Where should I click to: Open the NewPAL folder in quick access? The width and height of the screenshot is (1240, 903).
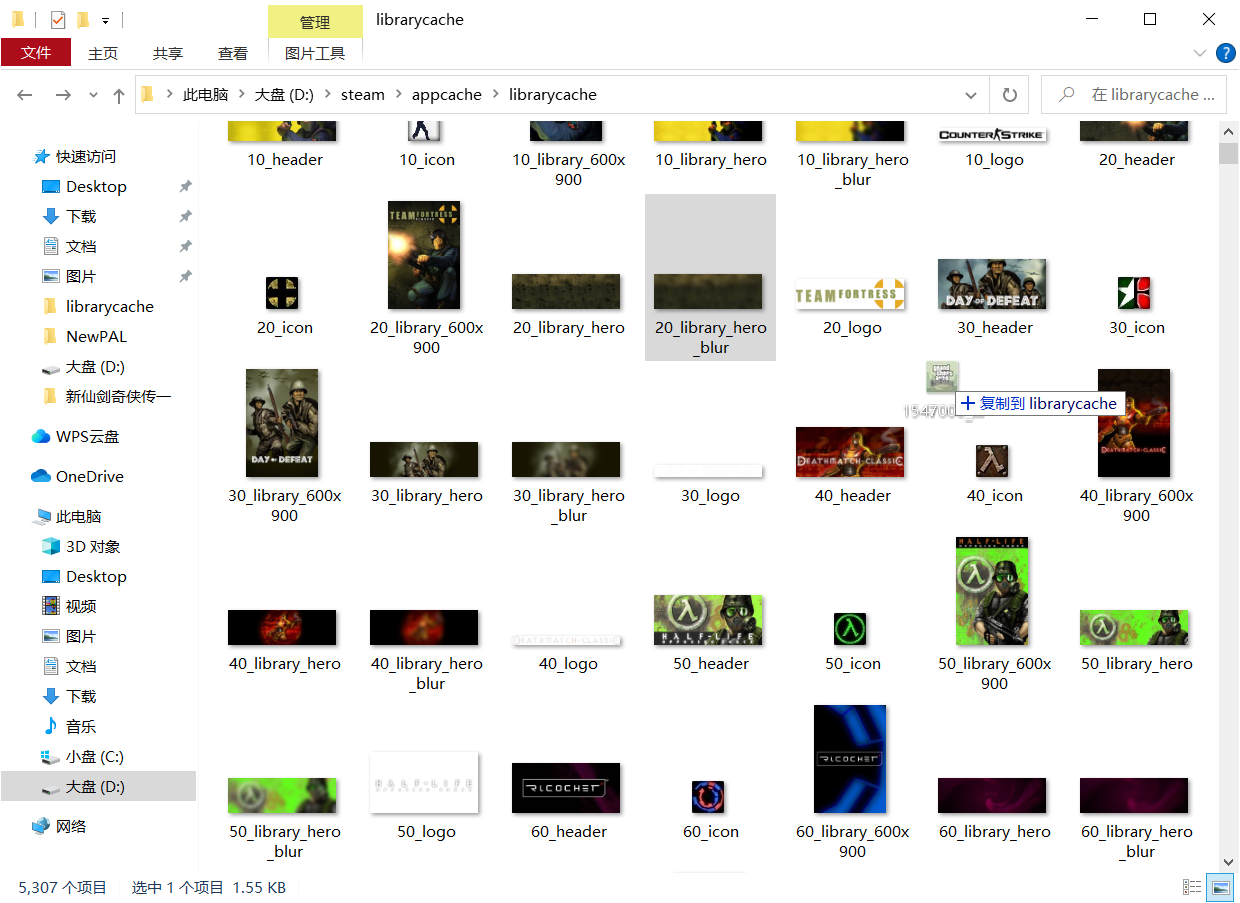(x=85, y=337)
